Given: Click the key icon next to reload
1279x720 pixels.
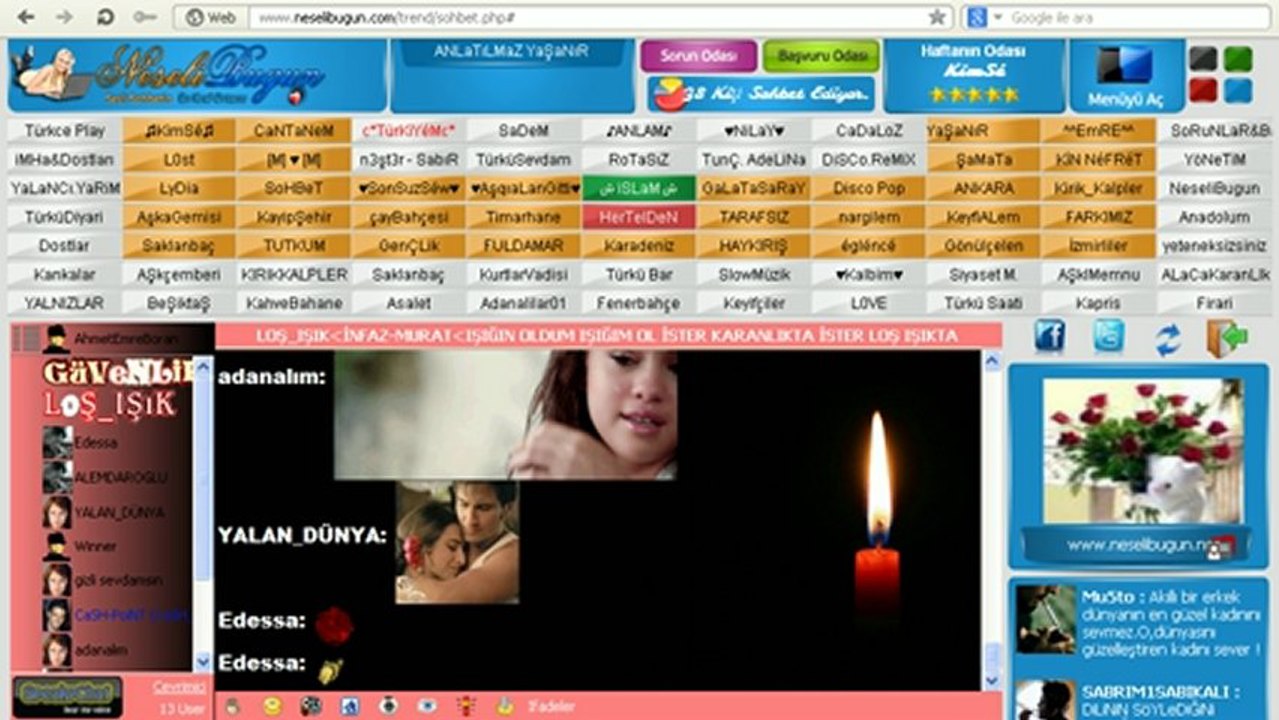Looking at the screenshot, I should [x=145, y=17].
